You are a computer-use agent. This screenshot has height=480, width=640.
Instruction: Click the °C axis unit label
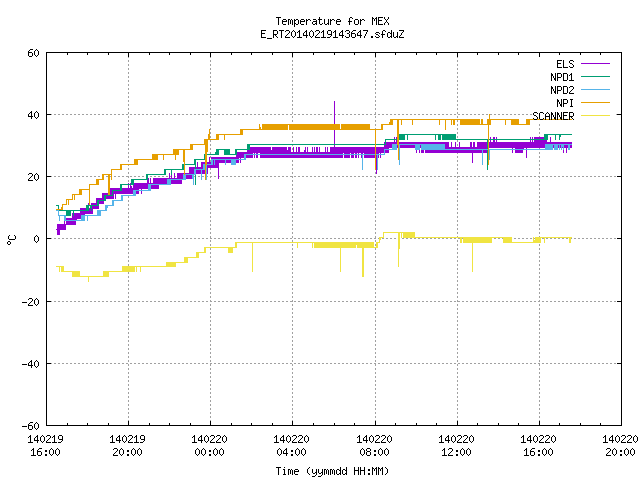(11, 240)
